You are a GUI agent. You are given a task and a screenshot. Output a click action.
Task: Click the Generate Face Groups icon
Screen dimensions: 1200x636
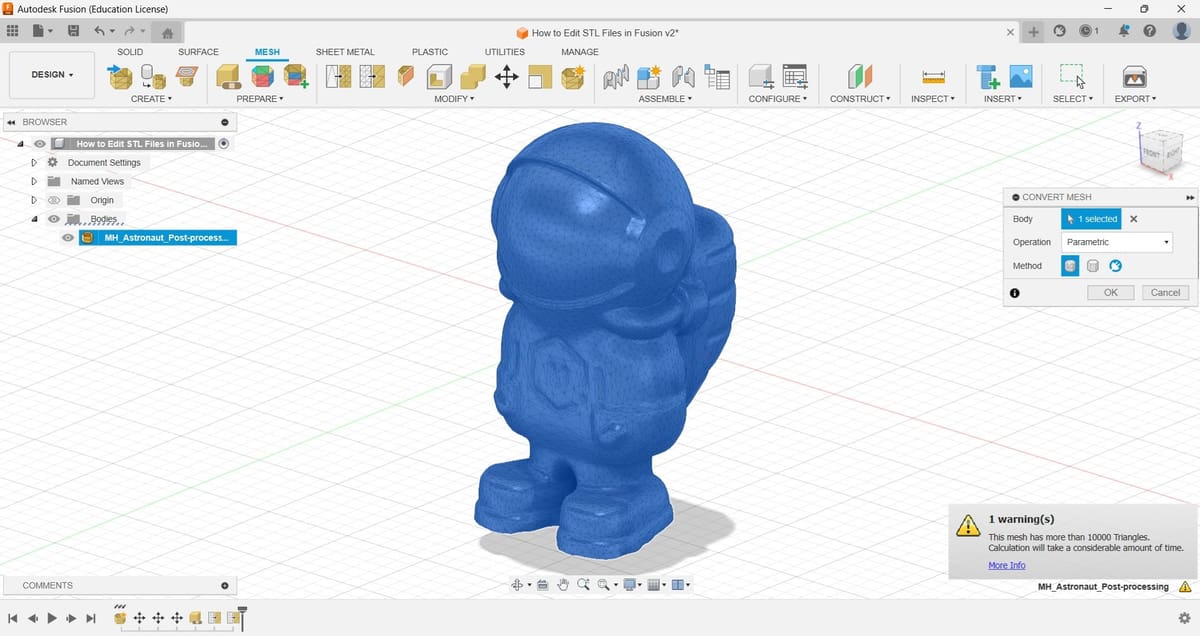coord(262,76)
